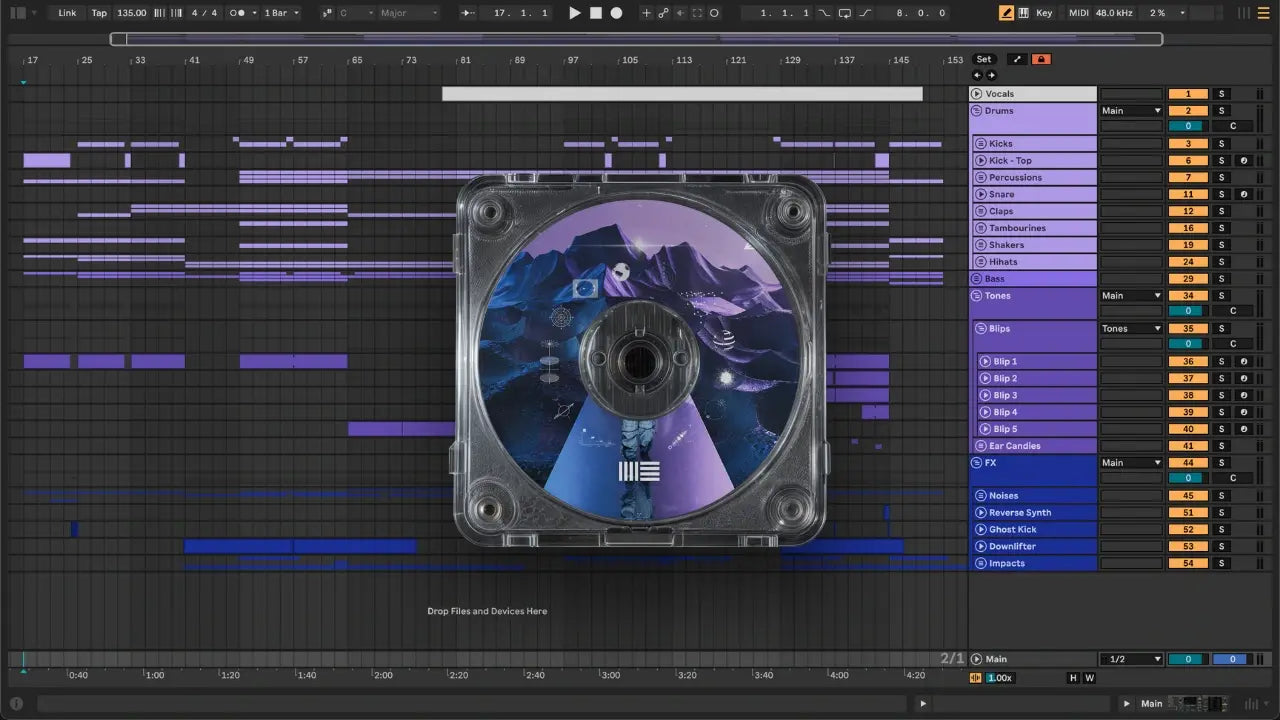Toggle the computer MIDI keyboard icon
Image resolution: width=1280 pixels, height=720 pixels.
[1023, 13]
